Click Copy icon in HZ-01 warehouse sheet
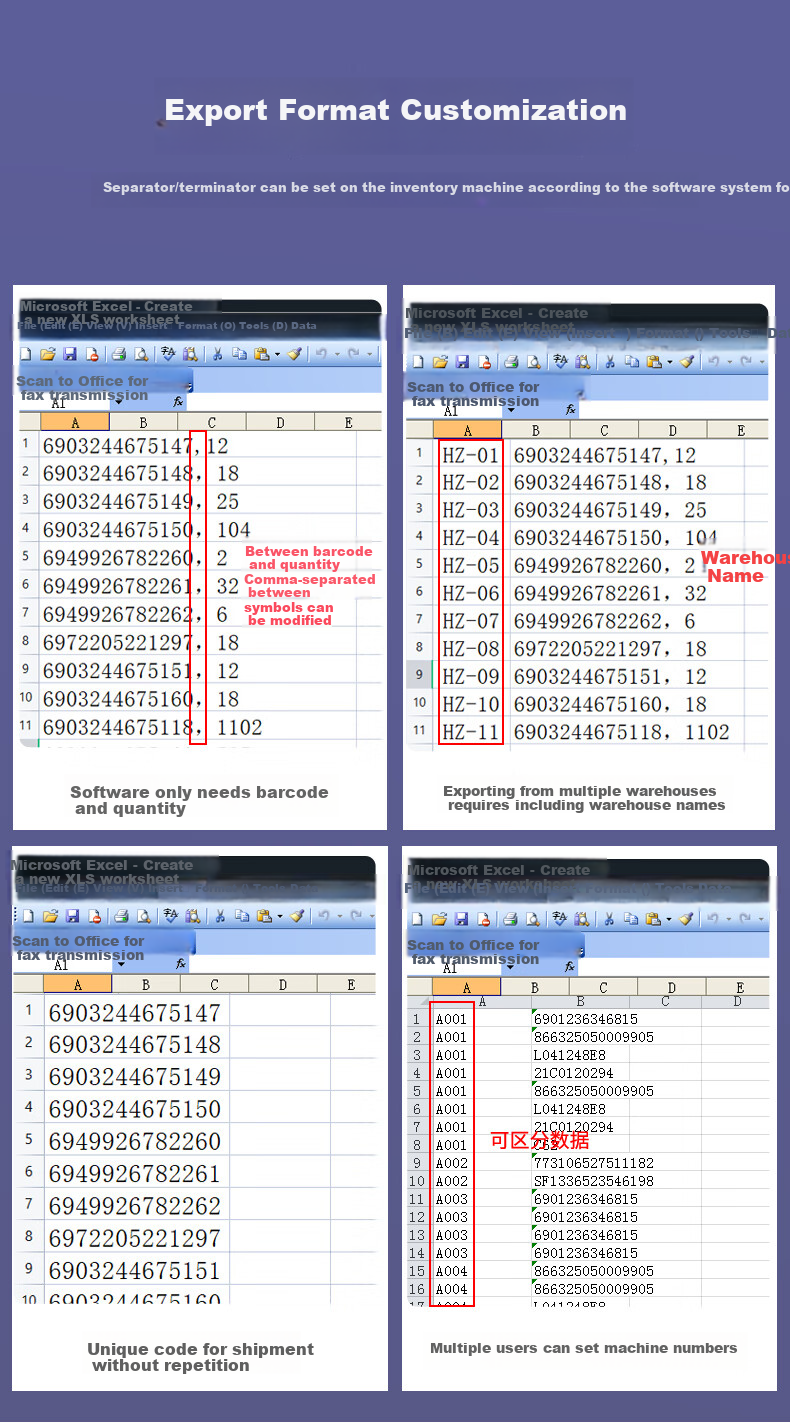Image resolution: width=790 pixels, height=1426 pixels. click(632, 362)
